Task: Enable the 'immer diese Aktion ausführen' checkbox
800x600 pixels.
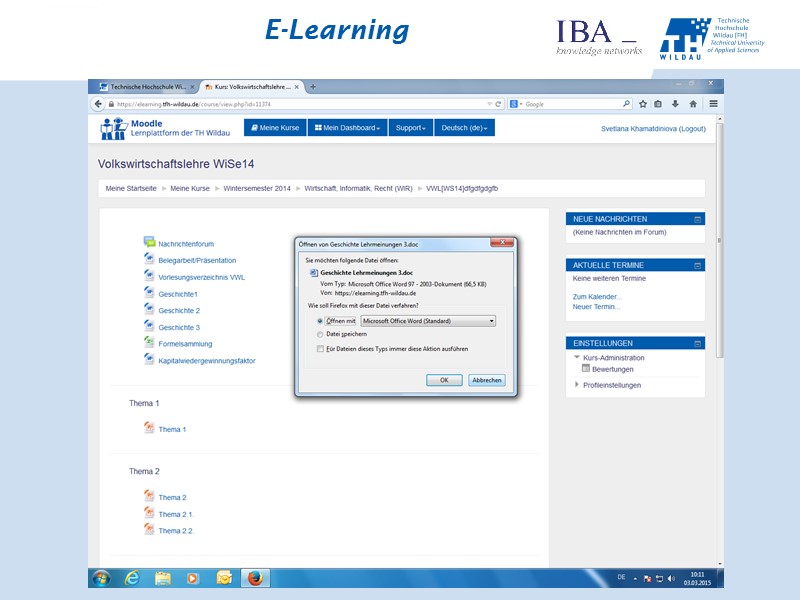Action: click(x=319, y=348)
